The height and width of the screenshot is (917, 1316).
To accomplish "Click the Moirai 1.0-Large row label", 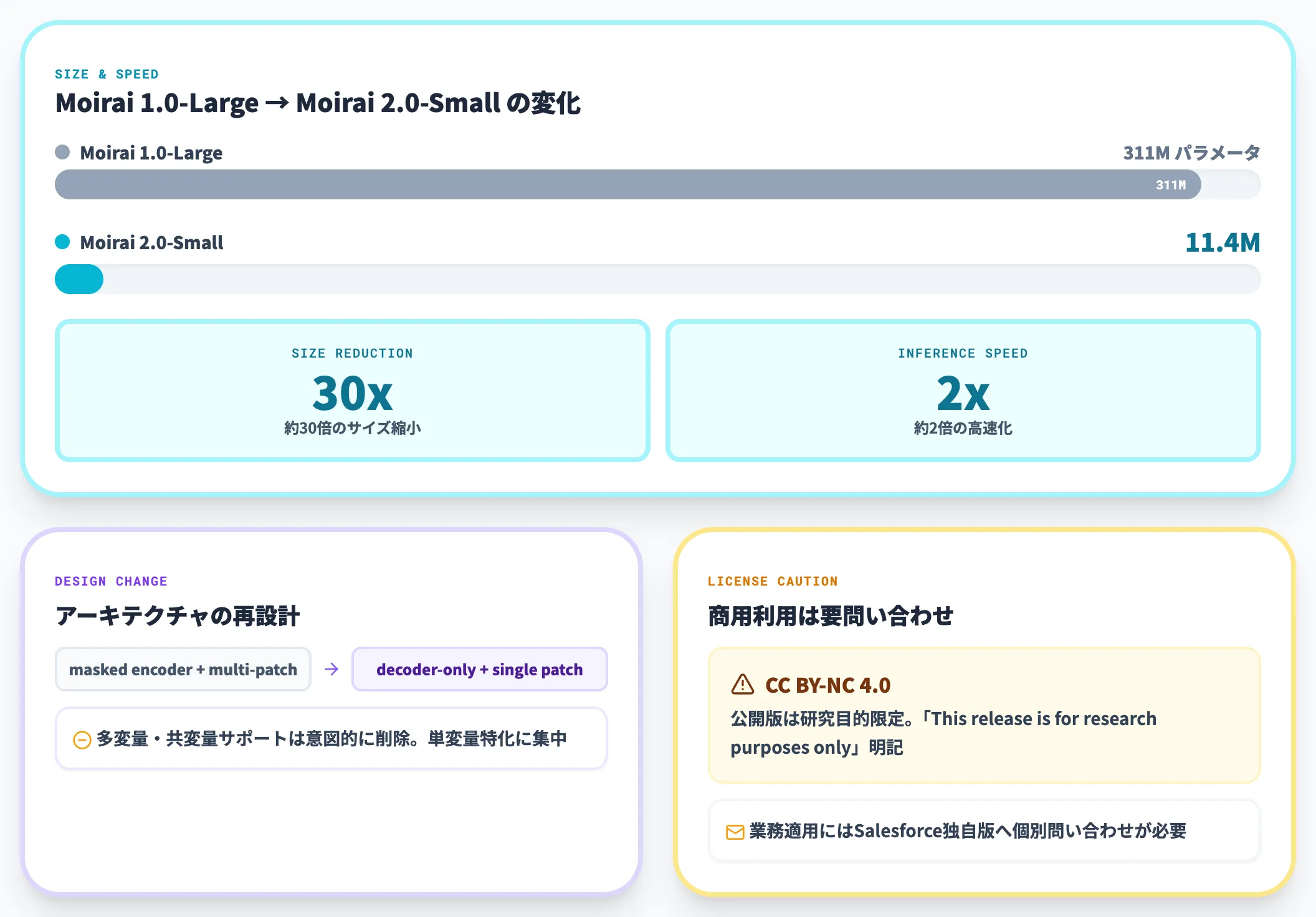I will click(151, 153).
